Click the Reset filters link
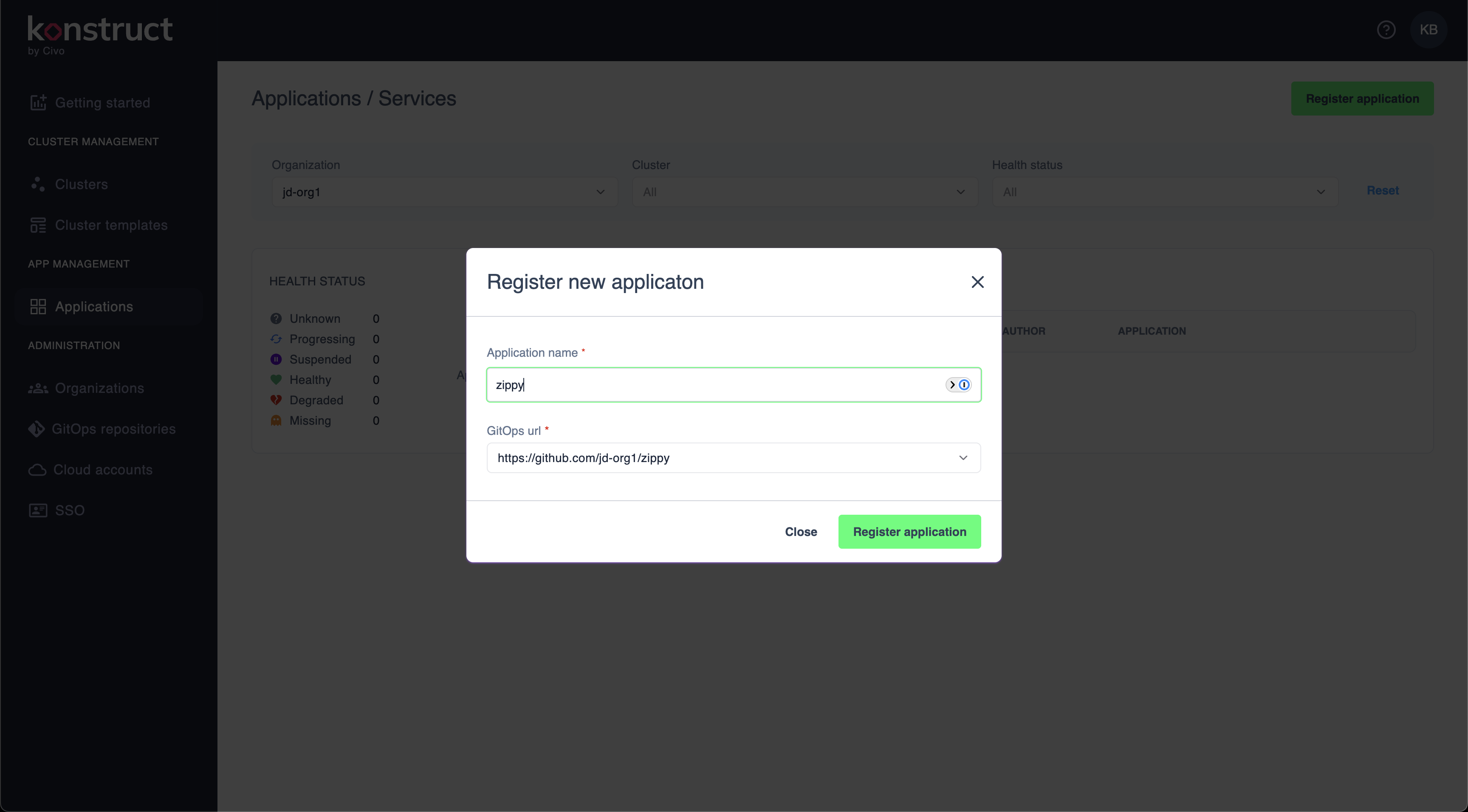 click(1383, 190)
